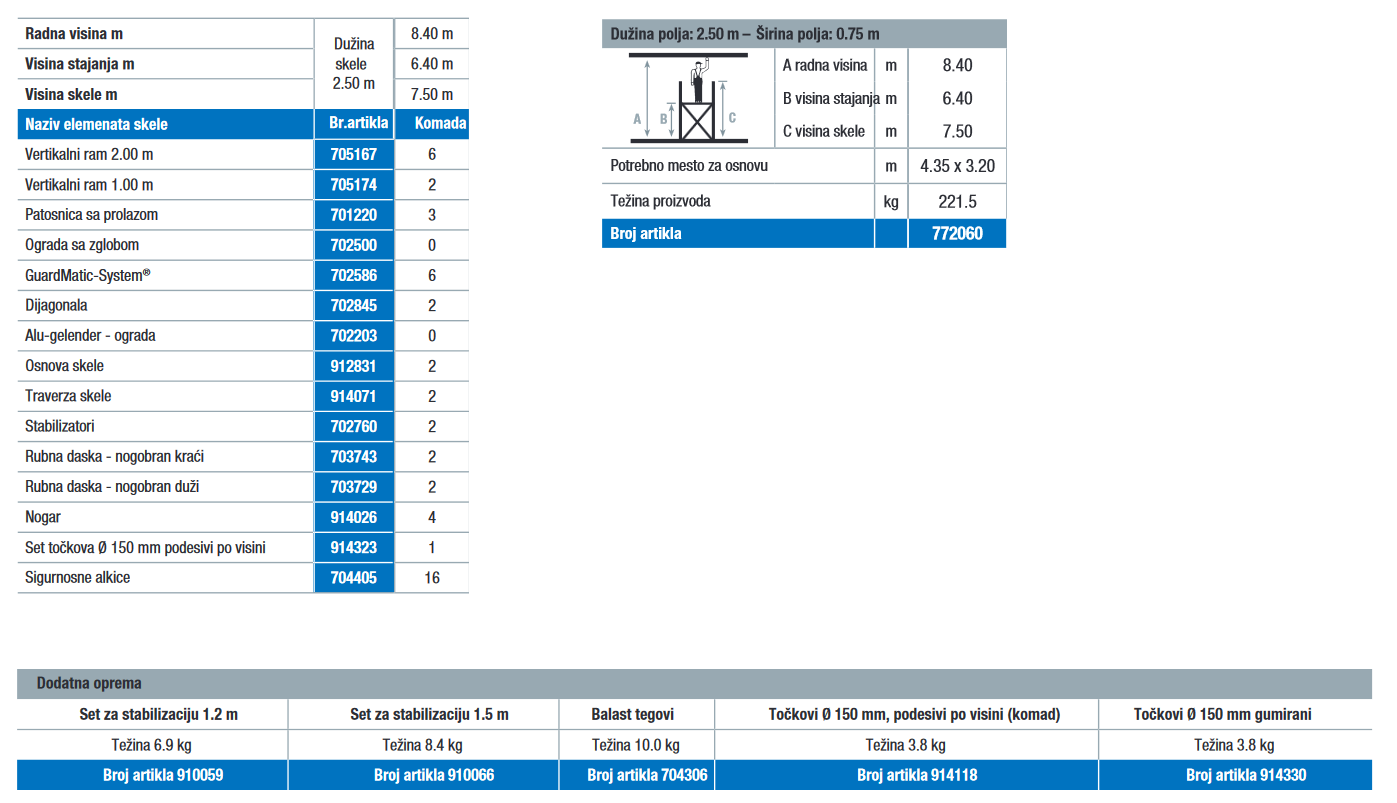The width and height of the screenshot is (1397, 803).
Task: Select the 'GuardMatic-System' row label
Action: click(87, 276)
